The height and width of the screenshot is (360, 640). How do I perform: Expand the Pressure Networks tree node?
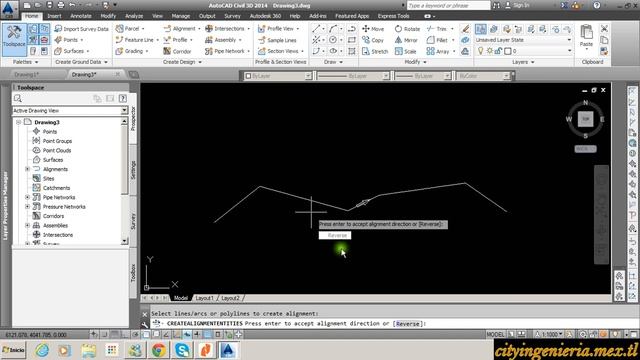tap(27, 207)
